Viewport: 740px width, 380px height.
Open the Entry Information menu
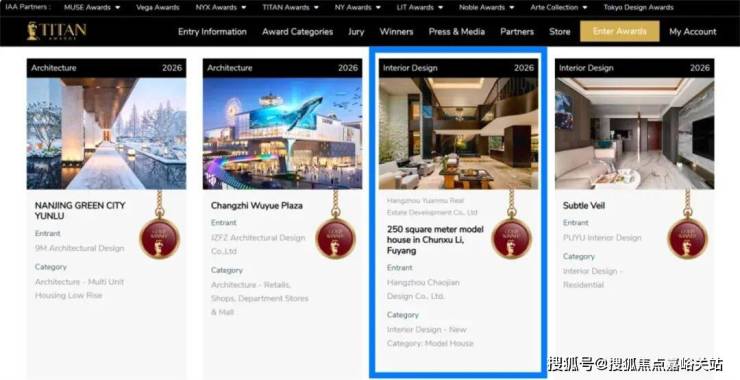pyautogui.click(x=212, y=32)
